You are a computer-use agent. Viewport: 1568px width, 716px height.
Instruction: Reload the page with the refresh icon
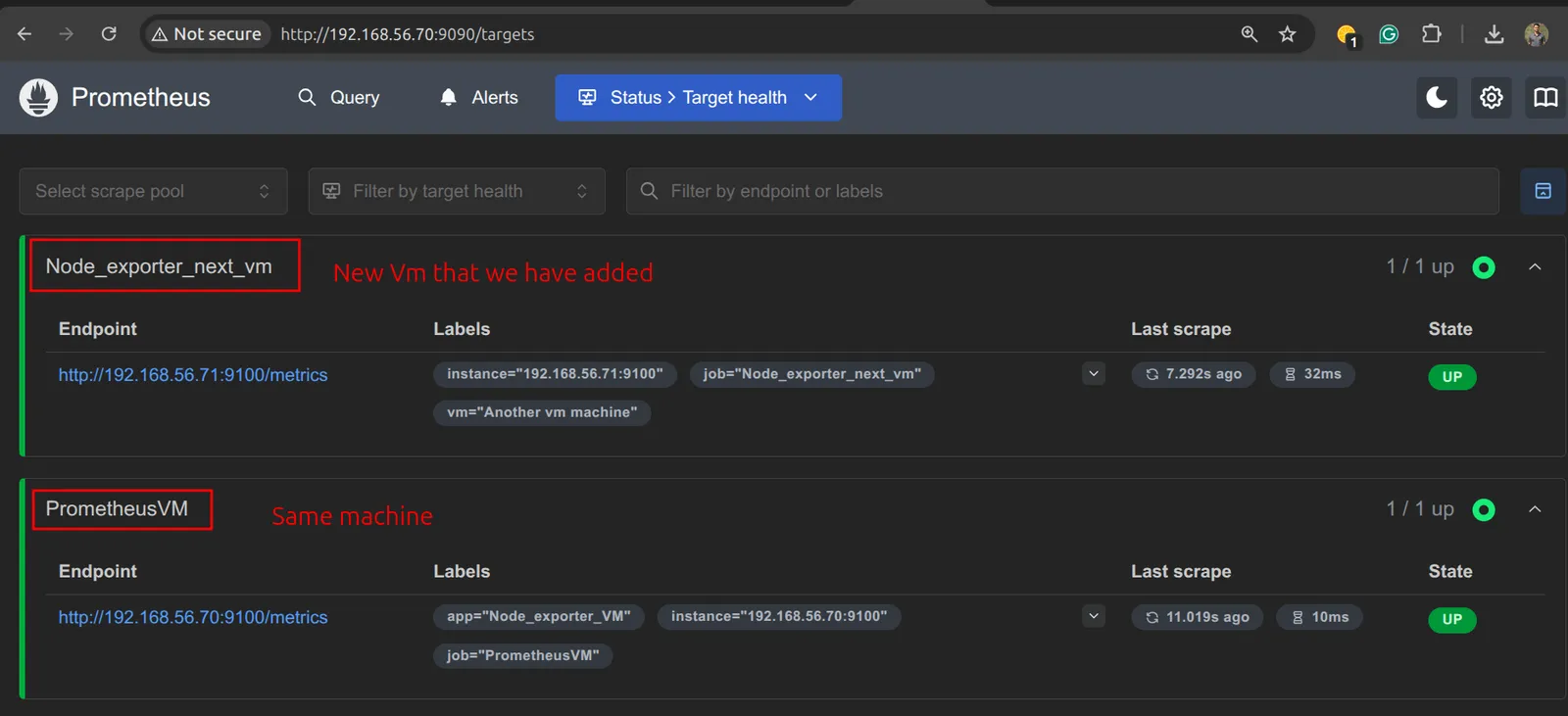pos(109,34)
